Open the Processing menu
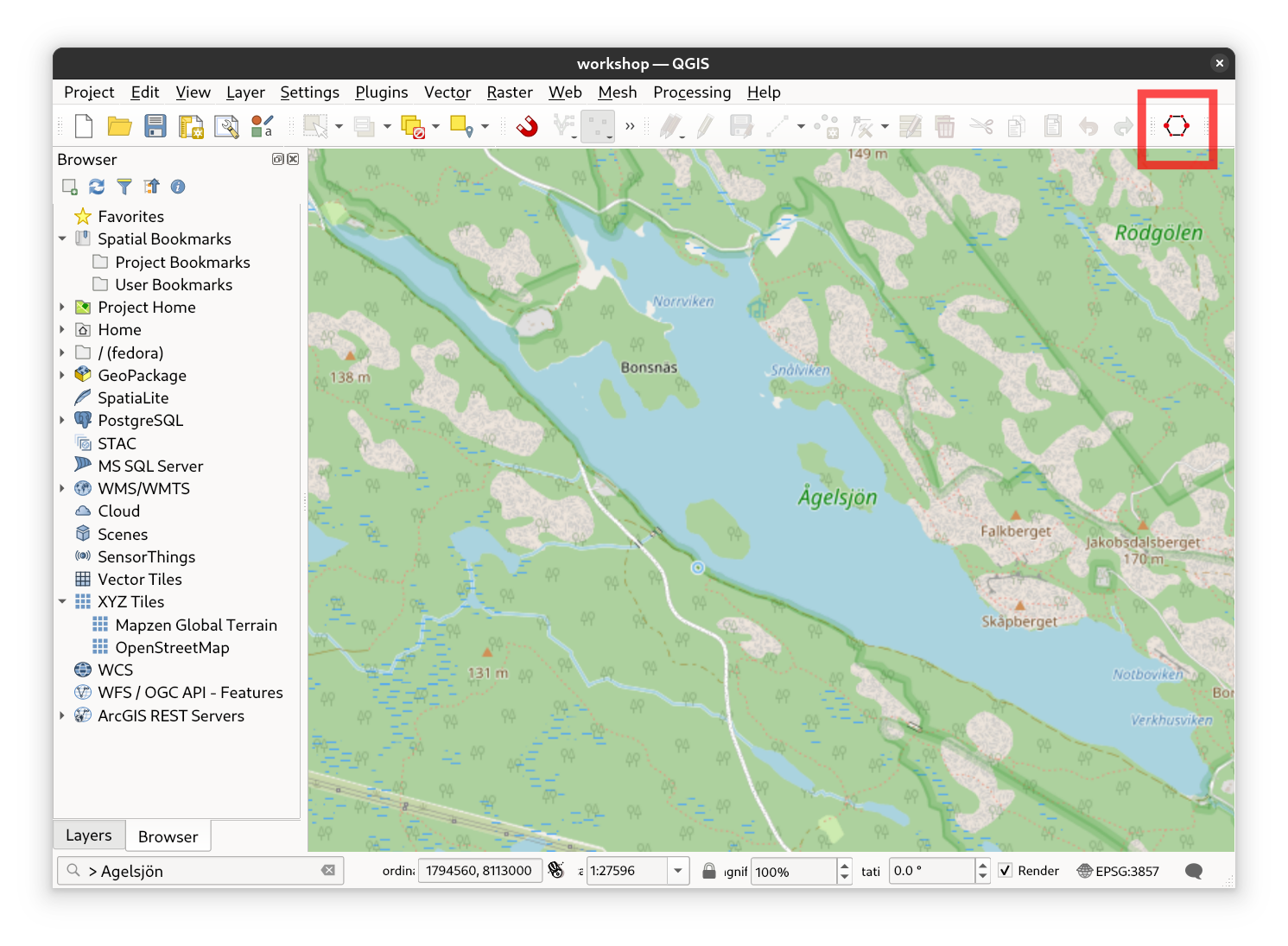Image resolution: width=1288 pixels, height=946 pixels. point(691,92)
